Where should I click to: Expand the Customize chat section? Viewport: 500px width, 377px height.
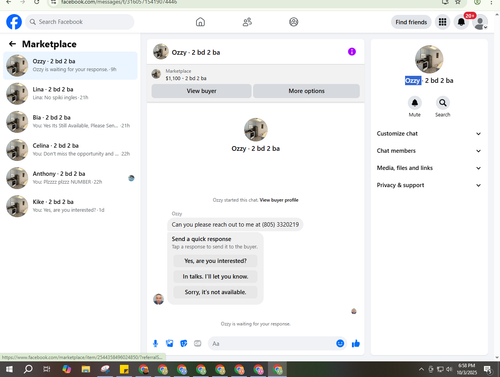point(429,134)
